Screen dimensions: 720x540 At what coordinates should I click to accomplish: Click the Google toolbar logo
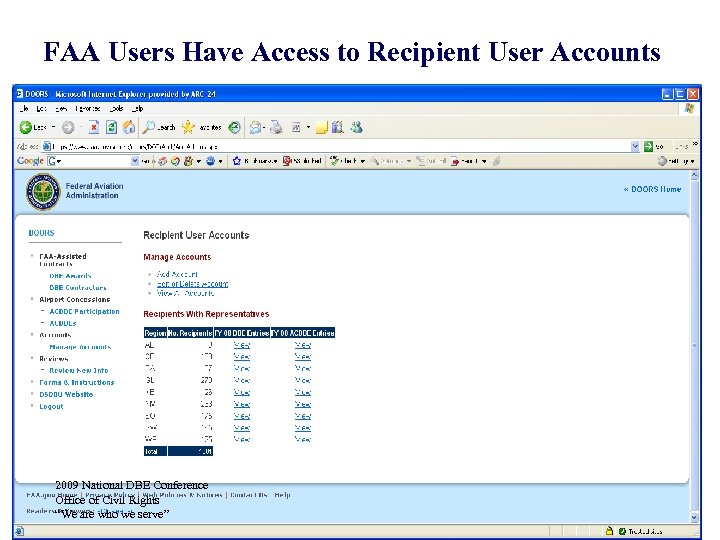point(30,161)
